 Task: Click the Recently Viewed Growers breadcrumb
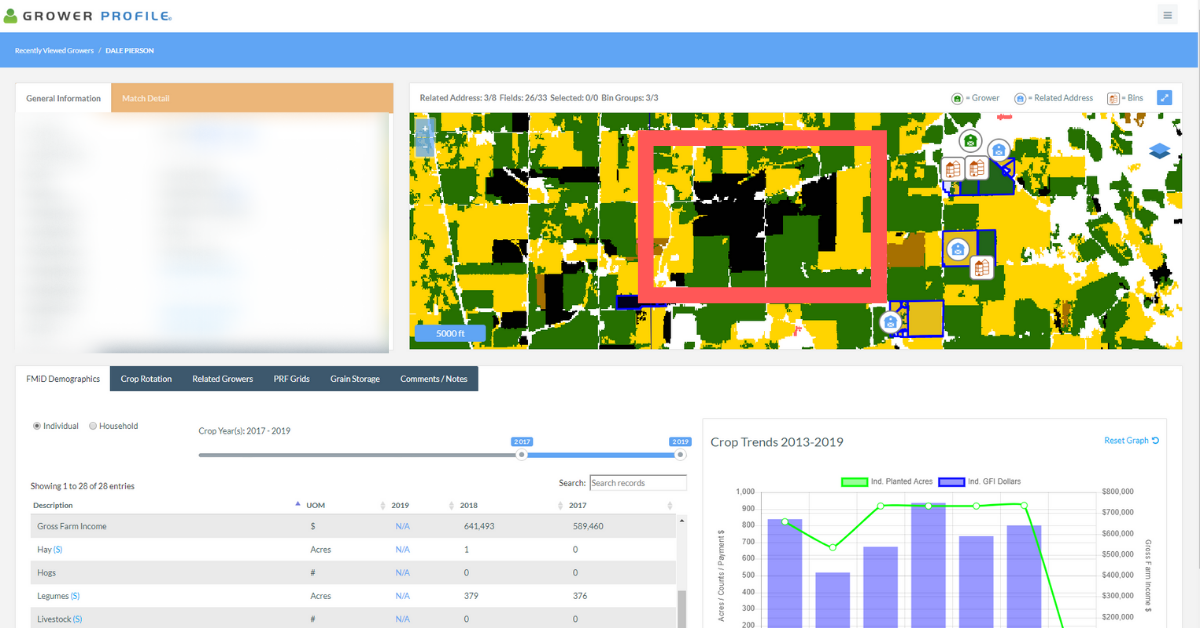click(54, 50)
